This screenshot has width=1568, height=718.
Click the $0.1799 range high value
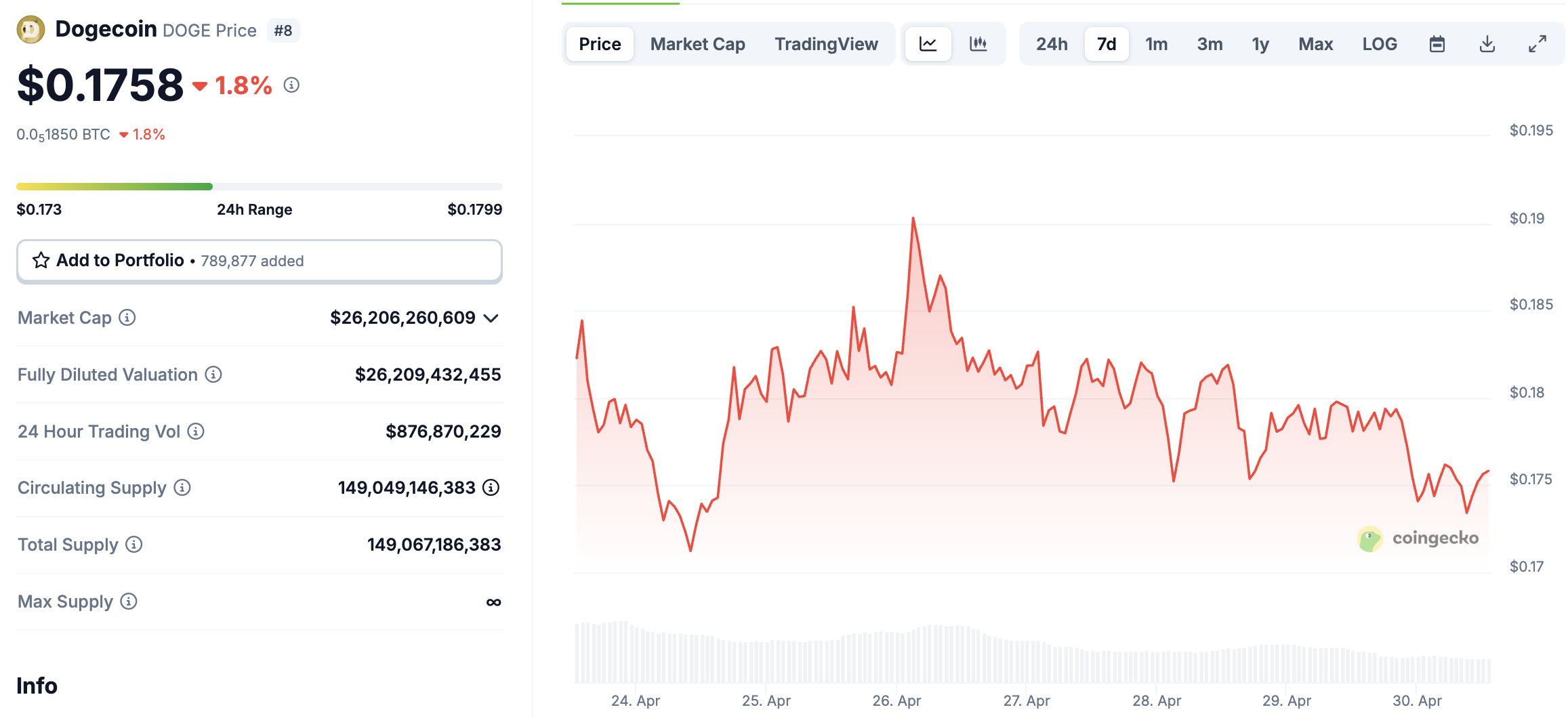(475, 209)
